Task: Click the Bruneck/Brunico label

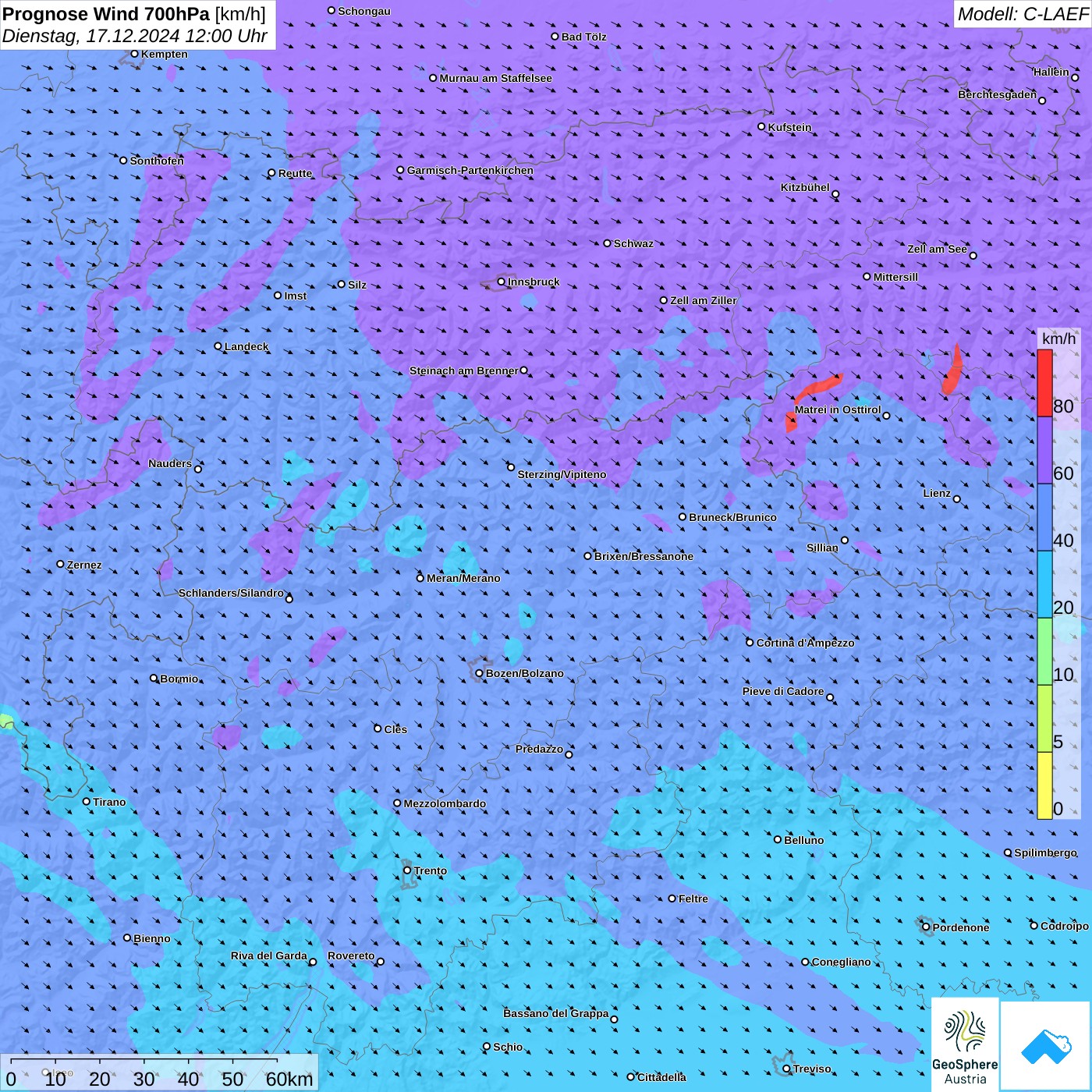Action: click(x=733, y=517)
